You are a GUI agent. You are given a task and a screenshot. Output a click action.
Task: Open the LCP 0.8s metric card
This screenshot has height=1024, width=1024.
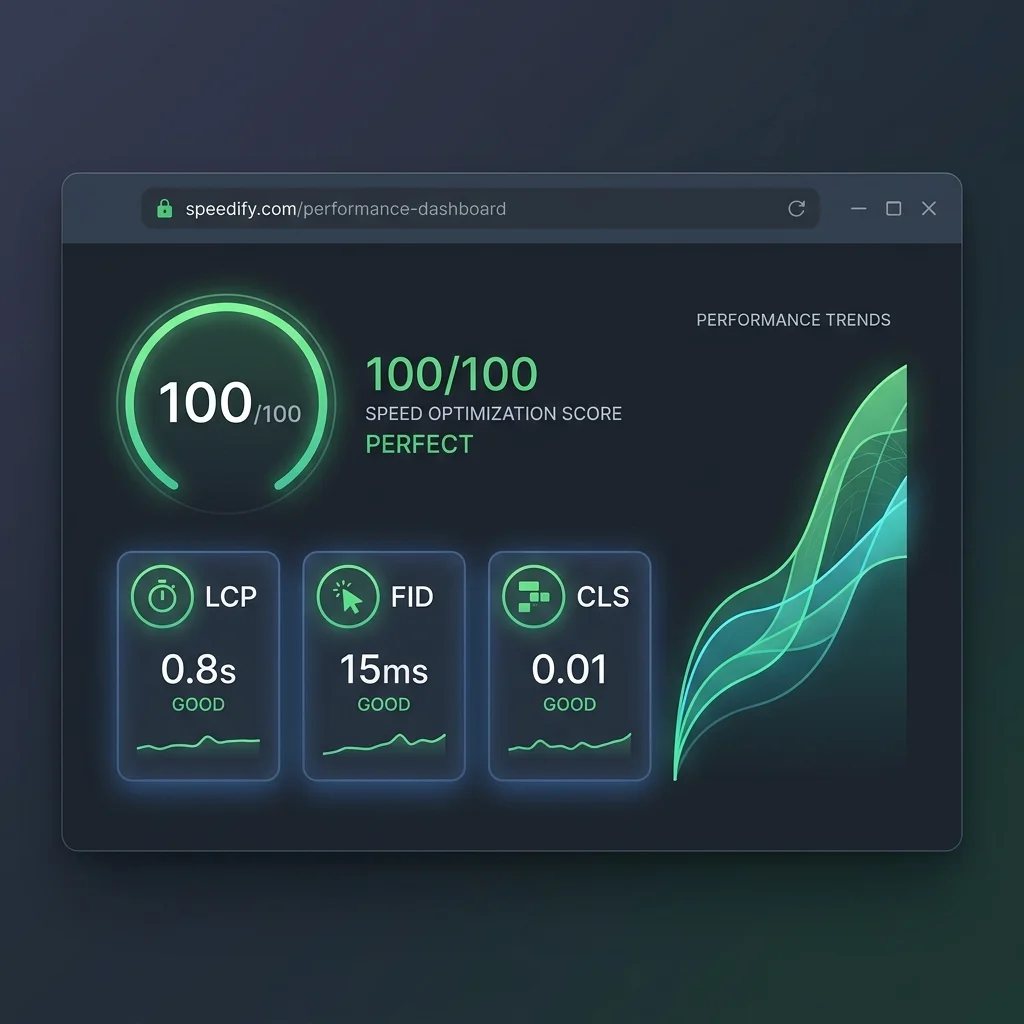[x=199, y=665]
